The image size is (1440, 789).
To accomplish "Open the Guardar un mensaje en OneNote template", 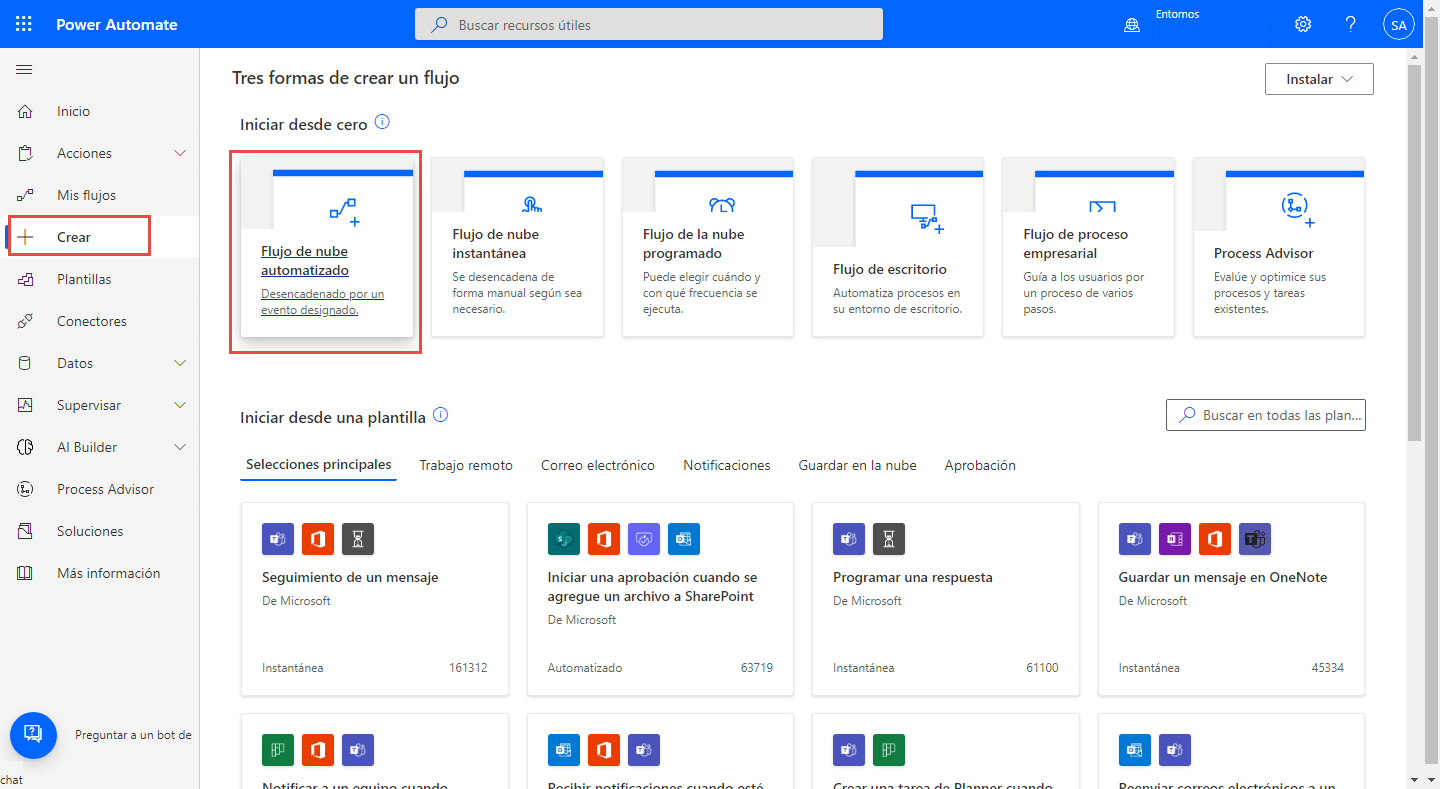I will [1232, 598].
